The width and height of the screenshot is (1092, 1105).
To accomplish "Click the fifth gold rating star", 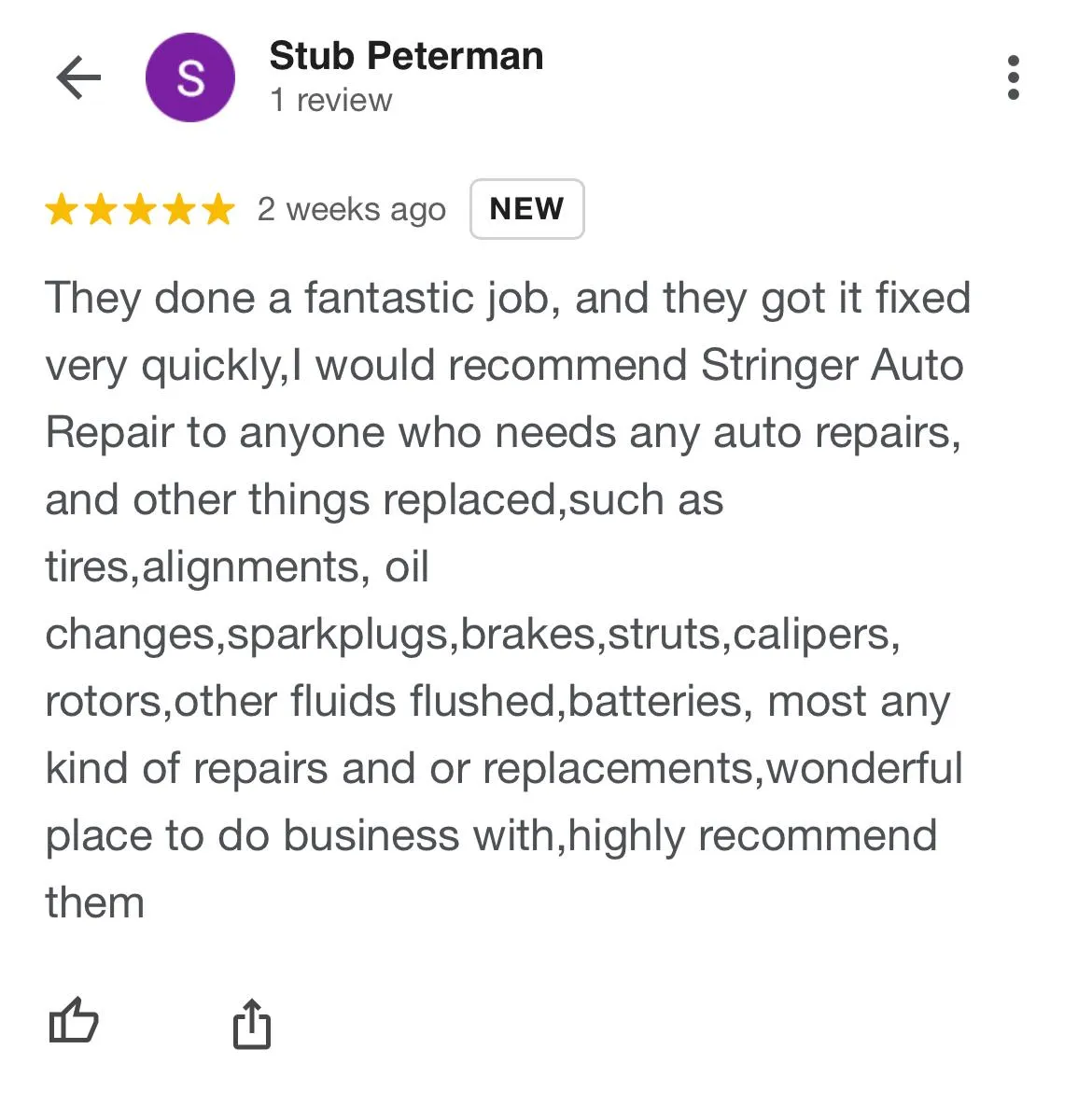I will click(x=217, y=209).
